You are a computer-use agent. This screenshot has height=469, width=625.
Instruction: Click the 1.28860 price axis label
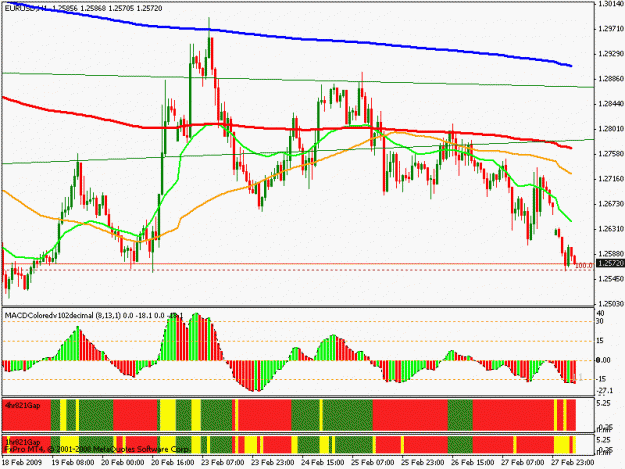tap(610, 79)
